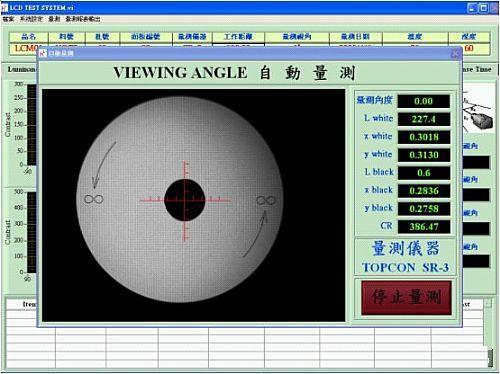Open the 檔案 menu

click(8, 19)
